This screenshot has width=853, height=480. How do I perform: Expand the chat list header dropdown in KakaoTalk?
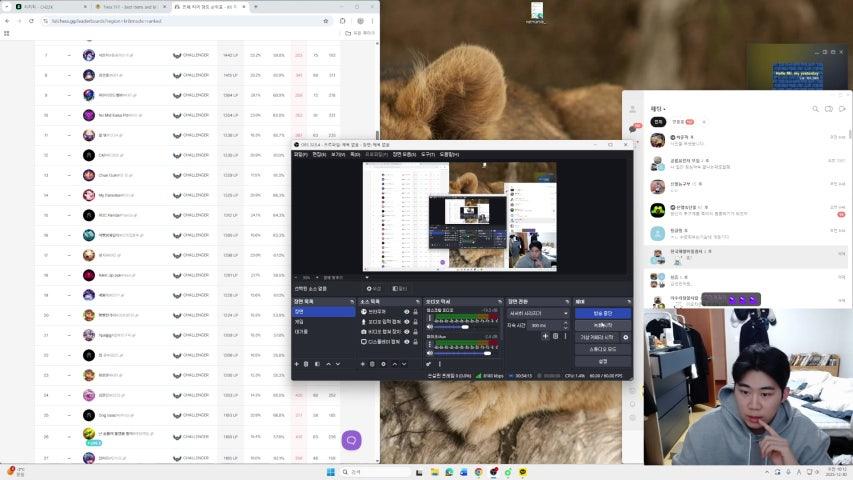pos(664,108)
